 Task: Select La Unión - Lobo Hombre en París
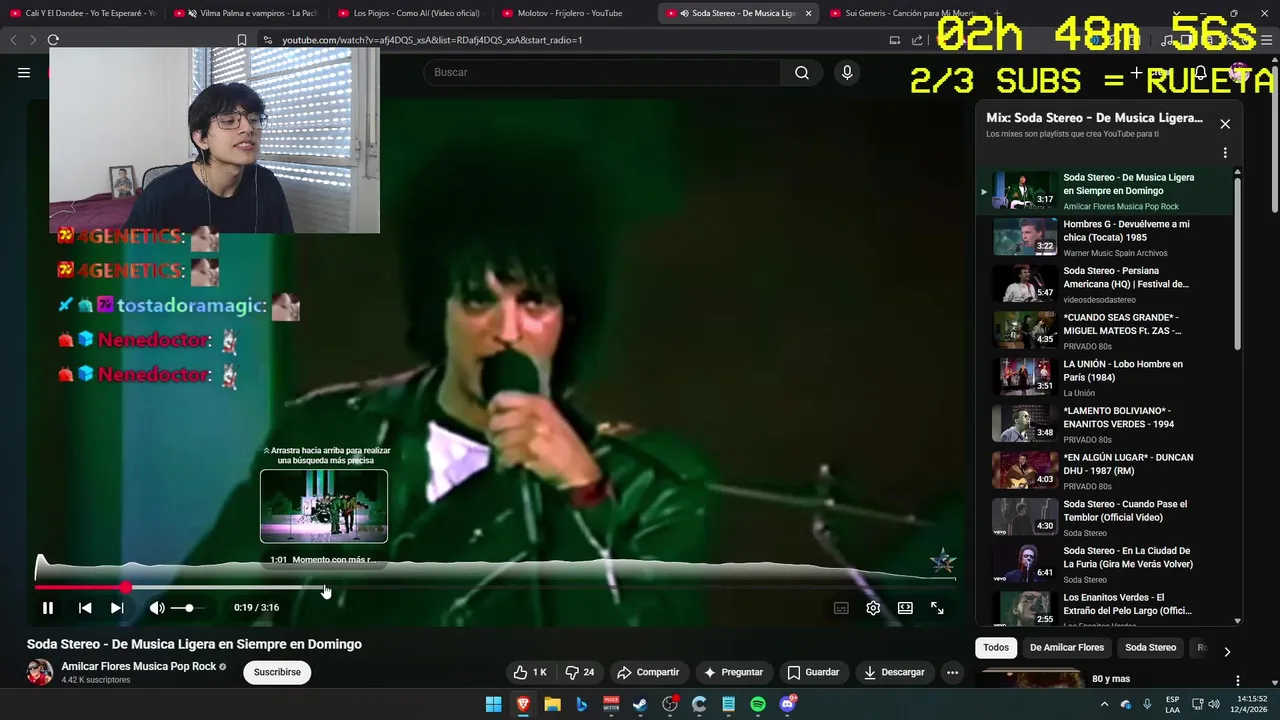1105,377
